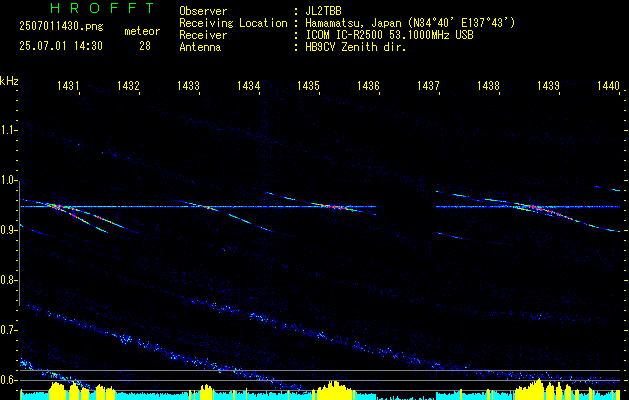Click the 1431 time marker

click(x=68, y=85)
